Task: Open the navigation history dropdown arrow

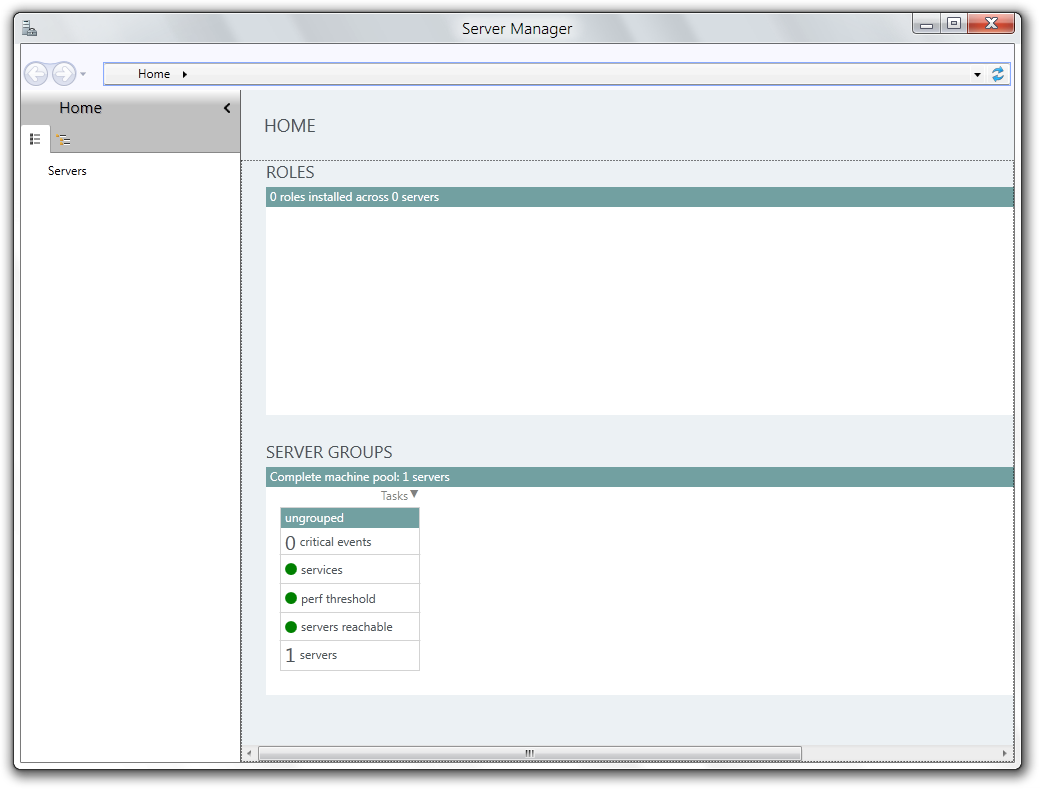Action: tap(83, 74)
